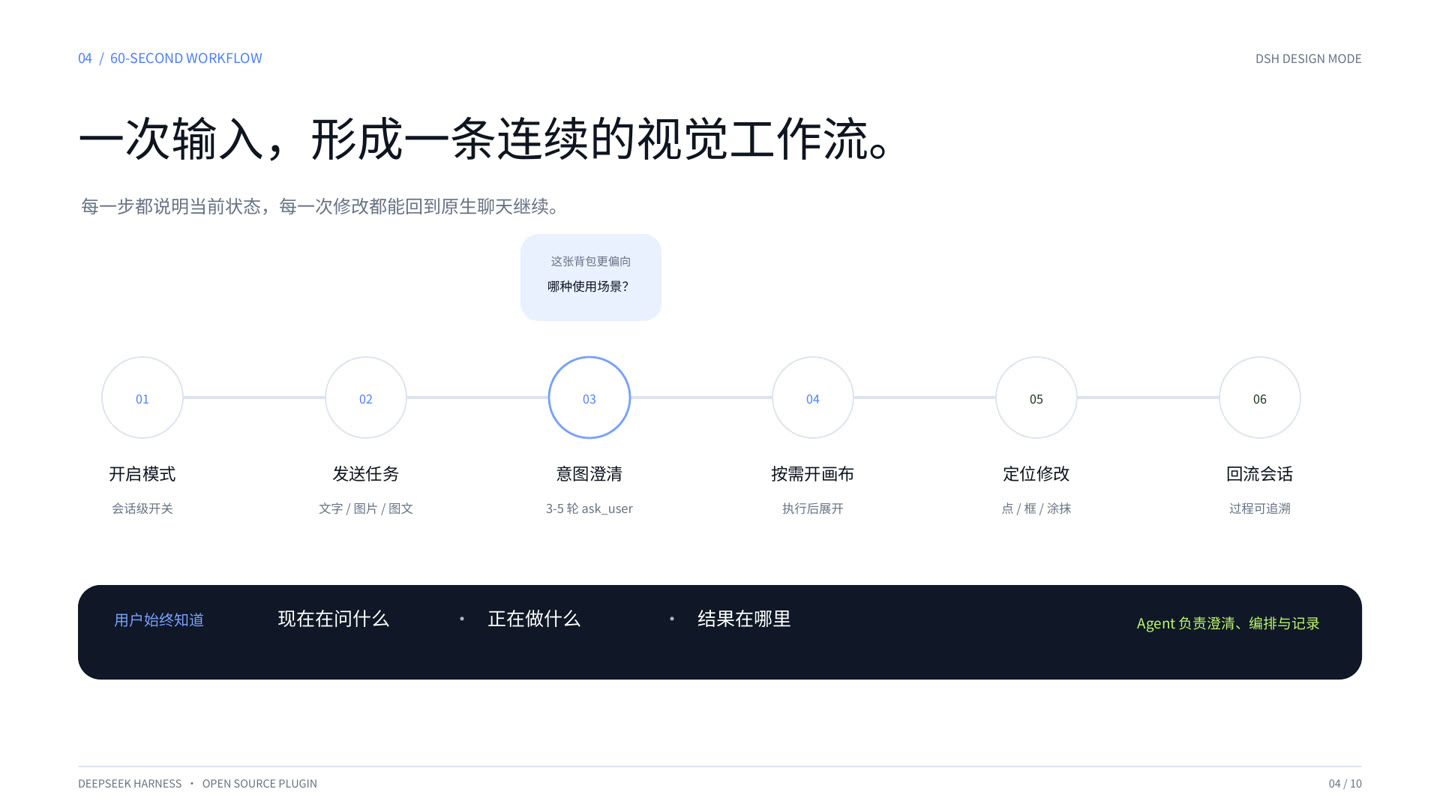Screen dimensions: 1440x810
Task: Click the 这张背包更偏向 line in the bubble
Action: click(x=591, y=261)
